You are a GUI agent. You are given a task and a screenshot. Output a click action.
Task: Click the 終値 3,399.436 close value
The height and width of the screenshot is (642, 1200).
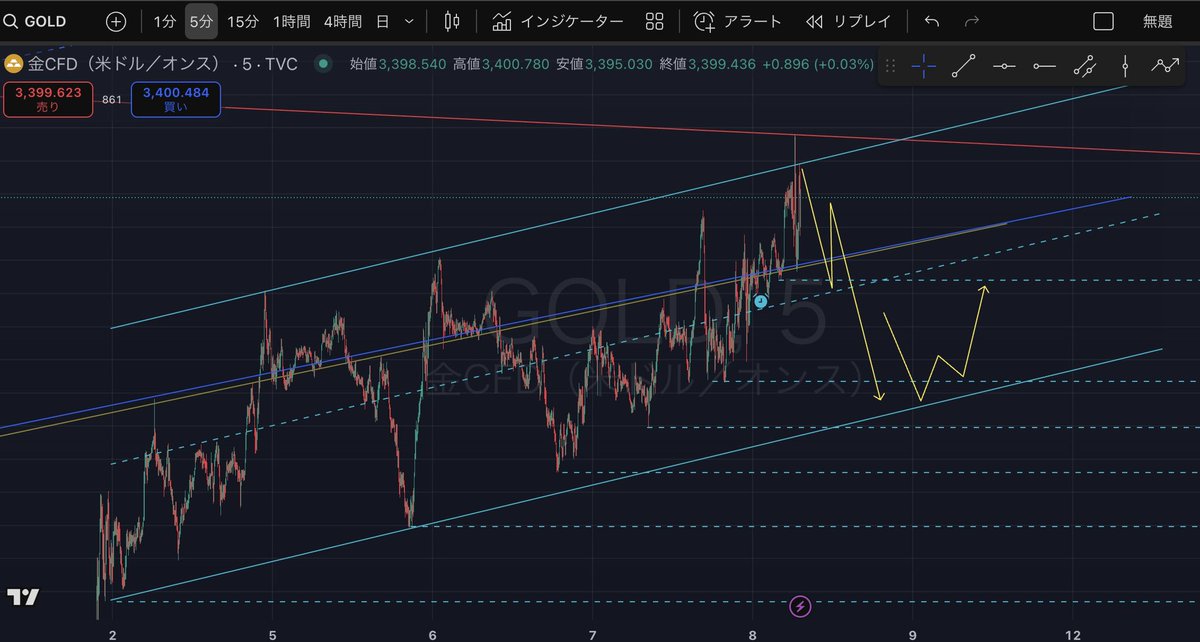pyautogui.click(x=707, y=64)
